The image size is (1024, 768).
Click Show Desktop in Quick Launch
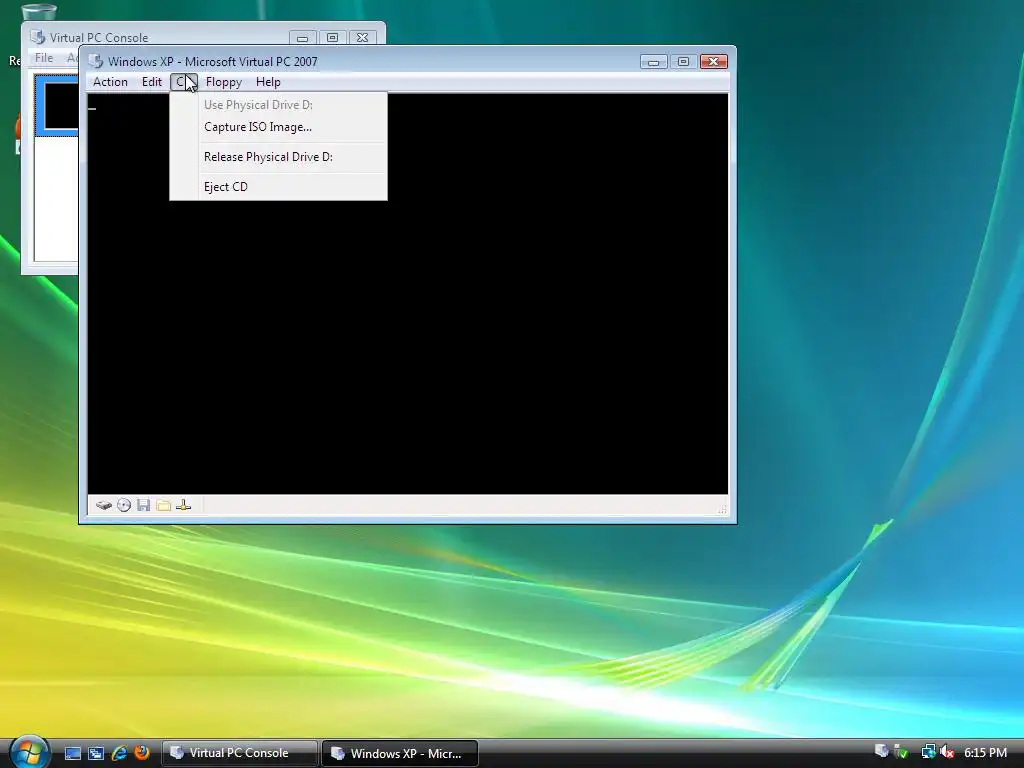(72, 753)
